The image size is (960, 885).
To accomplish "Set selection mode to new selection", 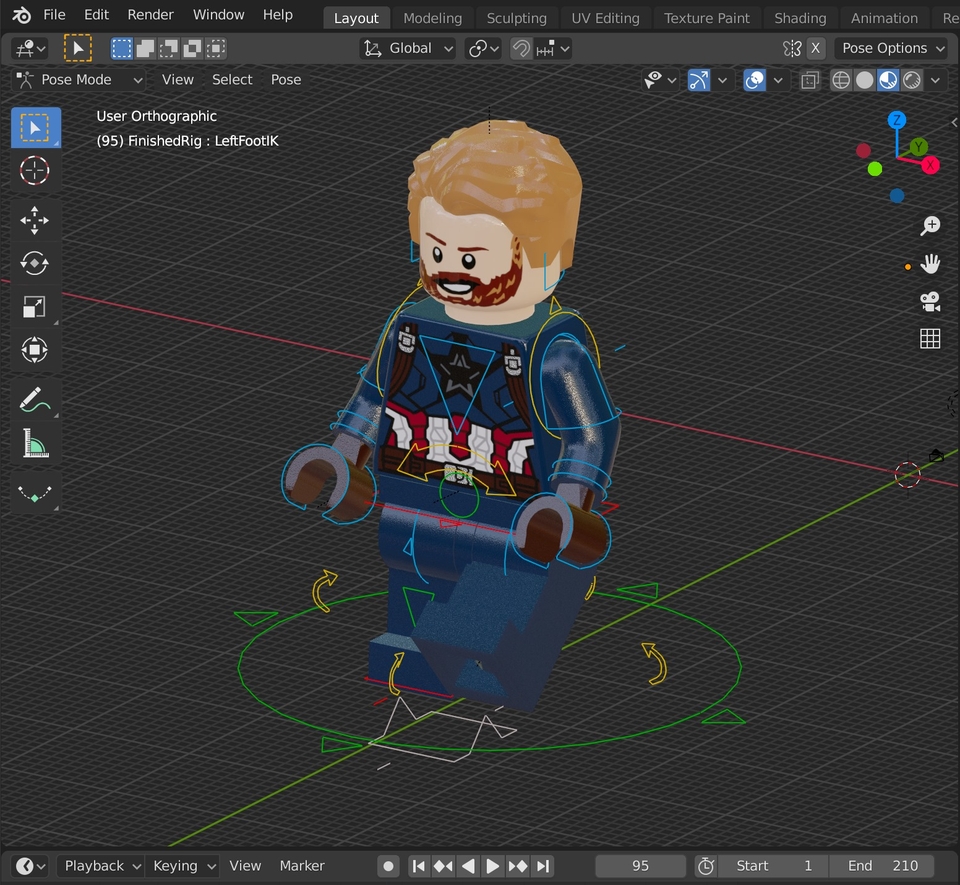I will [121, 48].
